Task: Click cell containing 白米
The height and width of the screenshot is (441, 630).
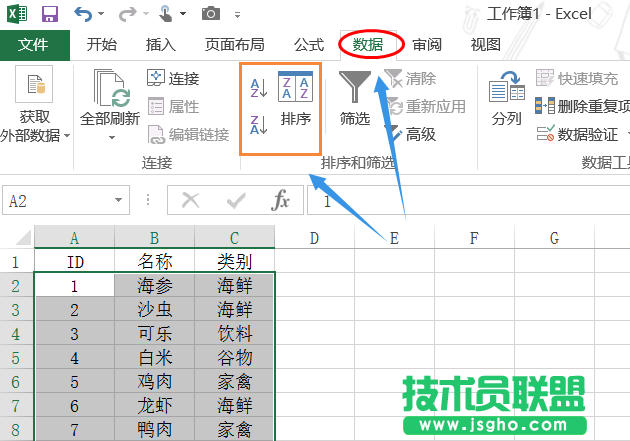Action: tap(154, 357)
